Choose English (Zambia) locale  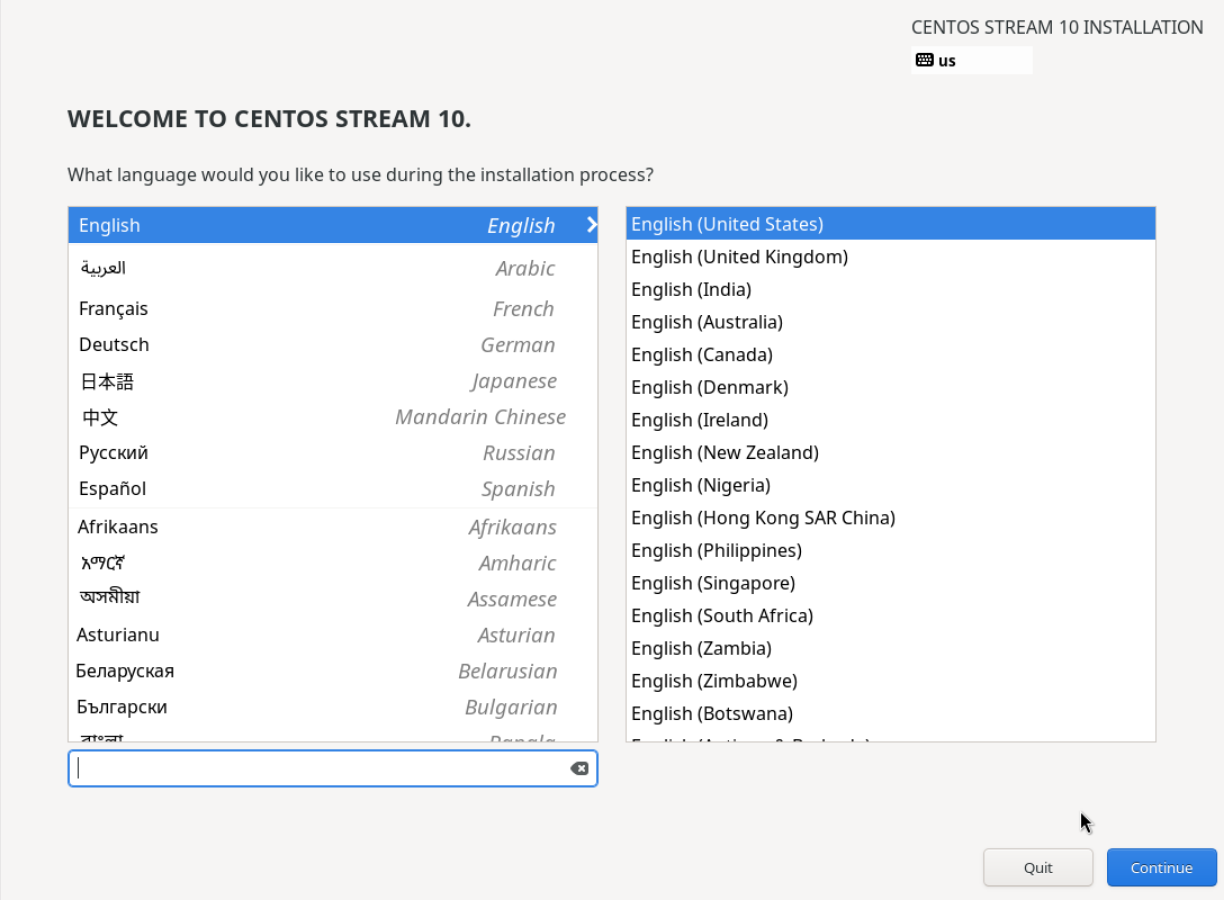pos(891,648)
